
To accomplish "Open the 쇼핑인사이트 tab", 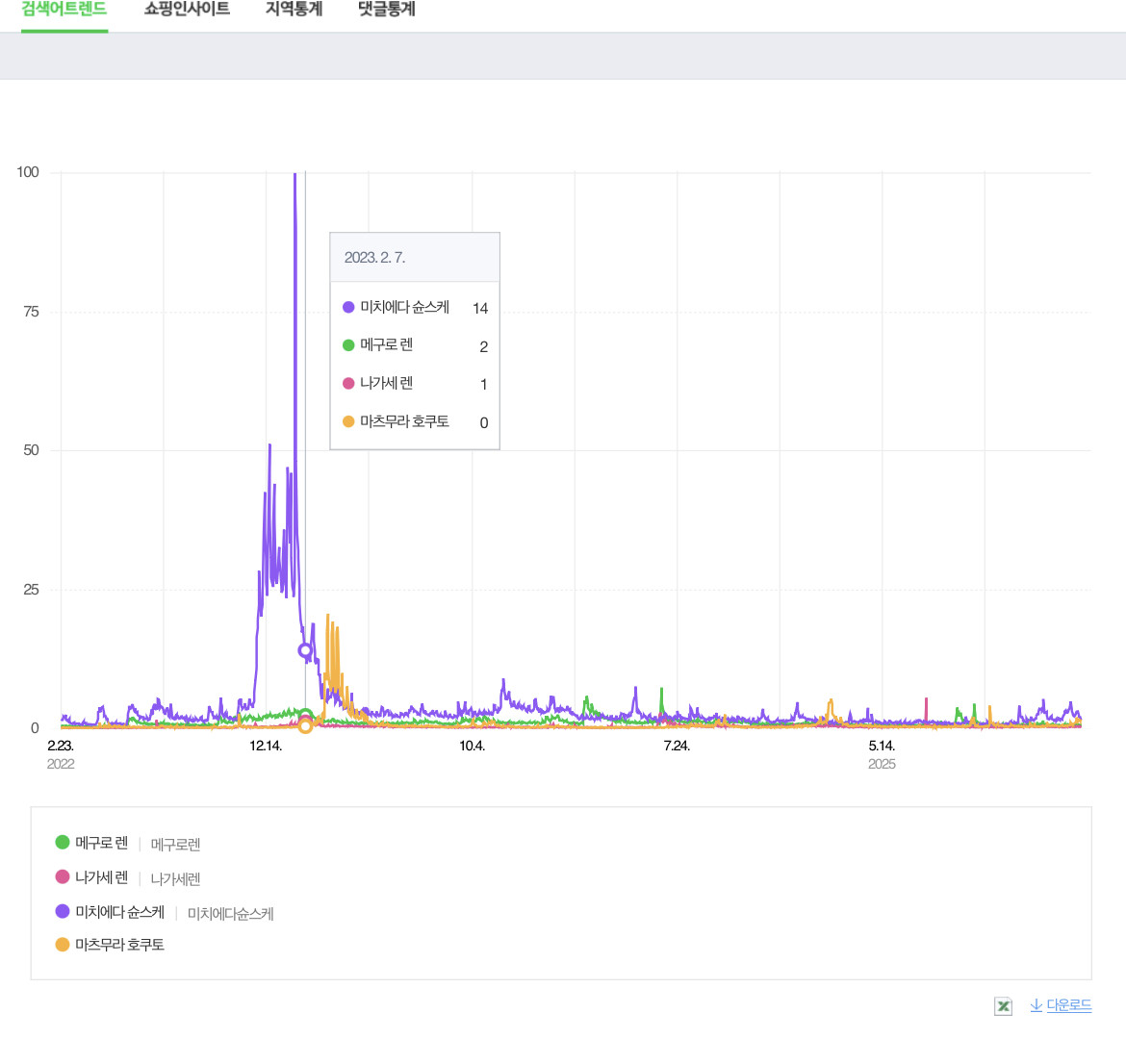I will (x=187, y=10).
